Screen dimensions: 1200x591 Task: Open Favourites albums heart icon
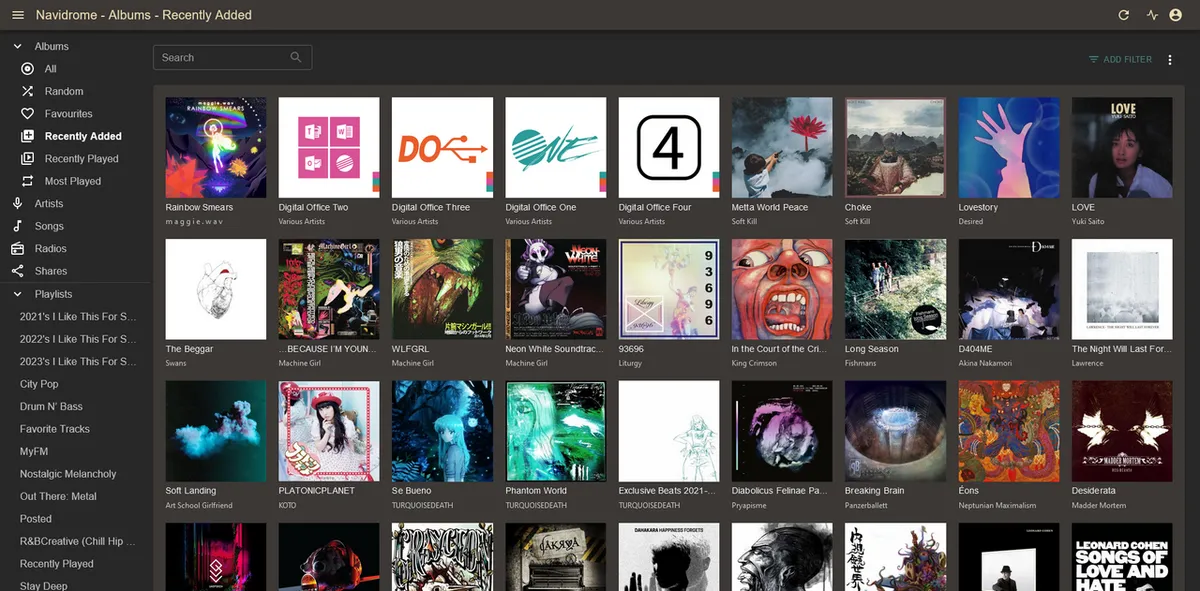click(28, 114)
